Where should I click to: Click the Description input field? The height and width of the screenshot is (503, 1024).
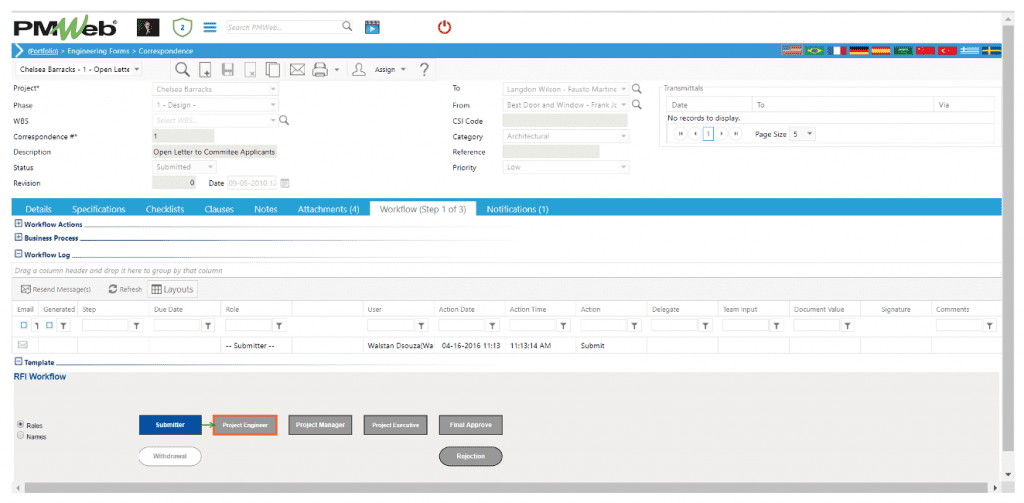[214, 152]
